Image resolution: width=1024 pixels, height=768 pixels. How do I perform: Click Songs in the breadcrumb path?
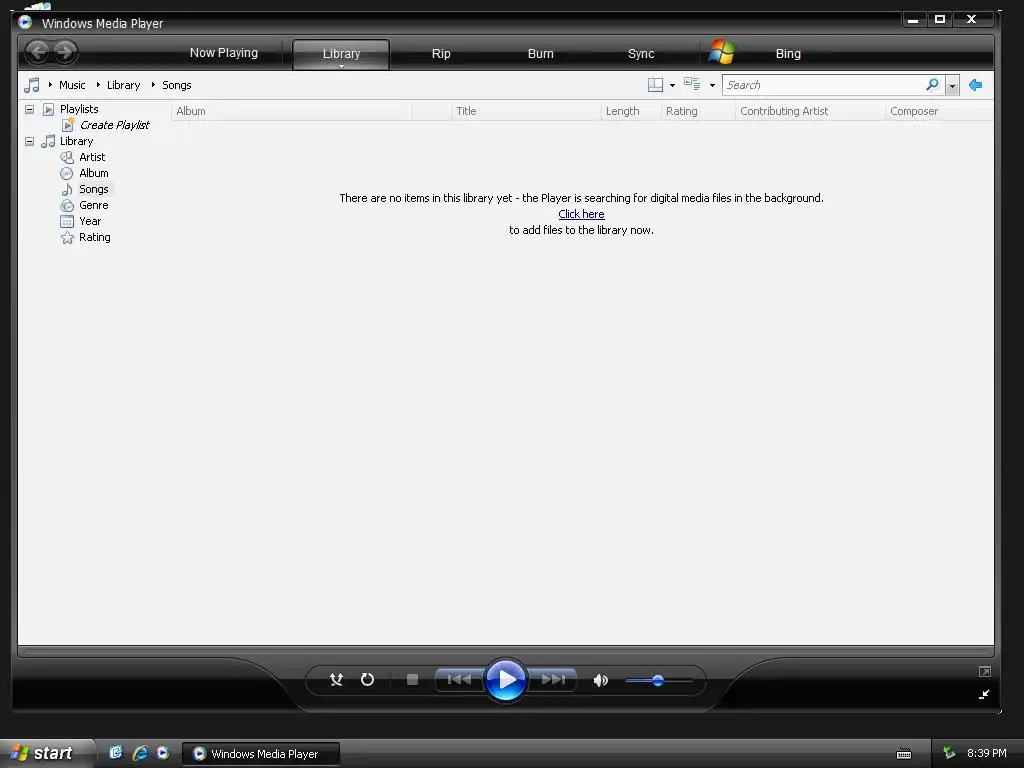point(176,85)
